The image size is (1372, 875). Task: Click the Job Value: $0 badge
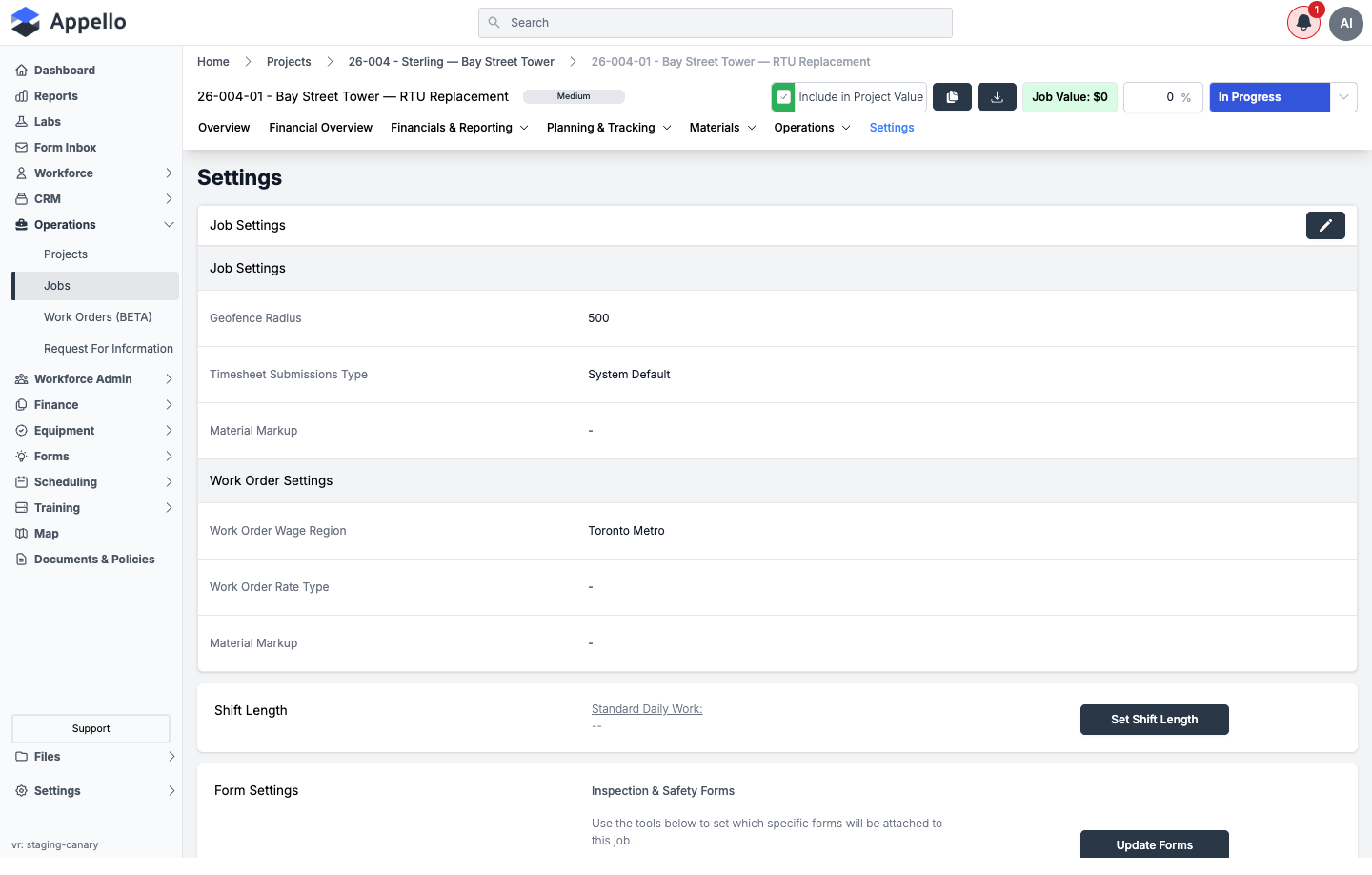pyautogui.click(x=1070, y=97)
